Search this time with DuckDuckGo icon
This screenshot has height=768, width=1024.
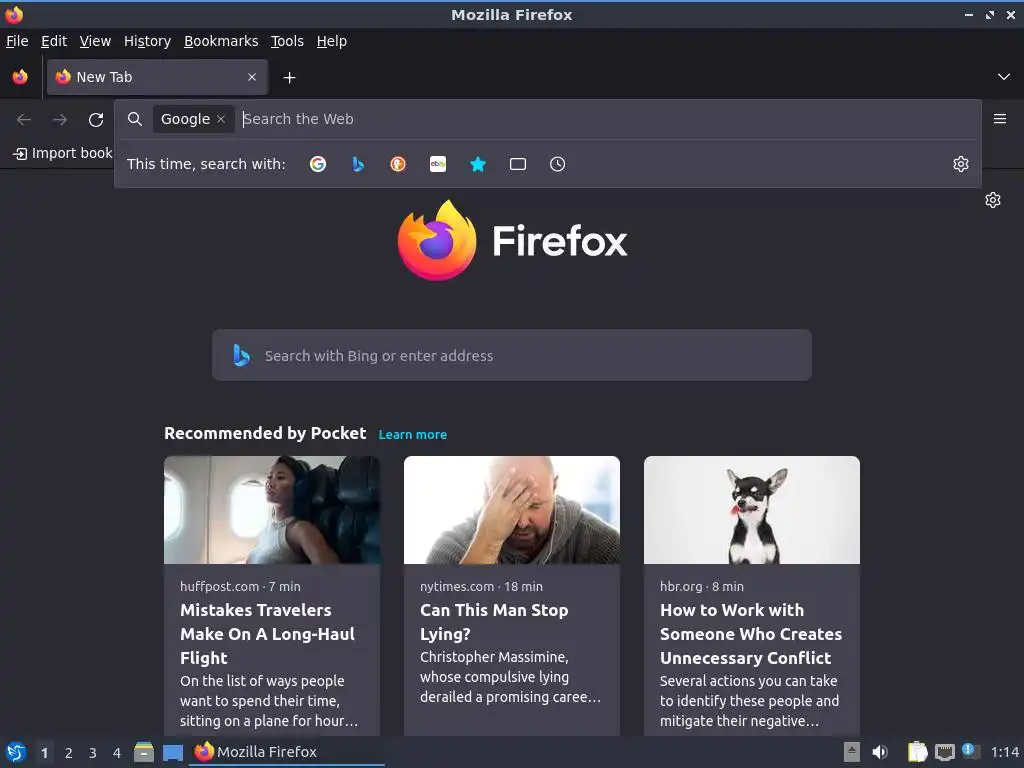[398, 164]
